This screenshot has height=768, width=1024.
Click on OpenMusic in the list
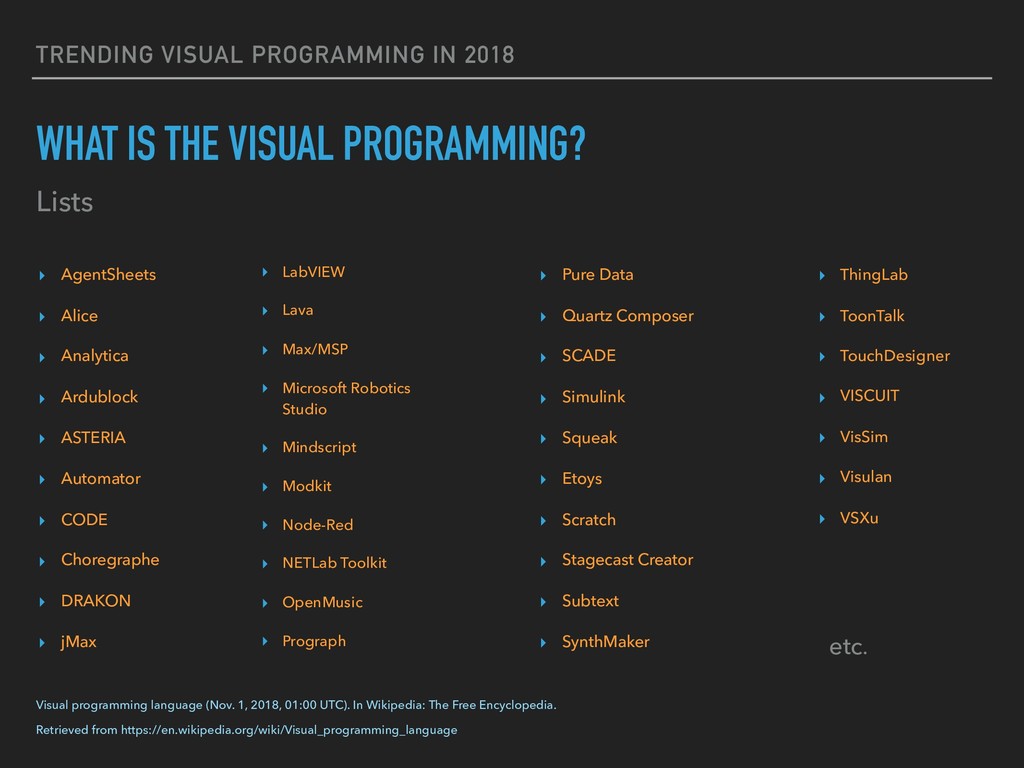coord(322,602)
